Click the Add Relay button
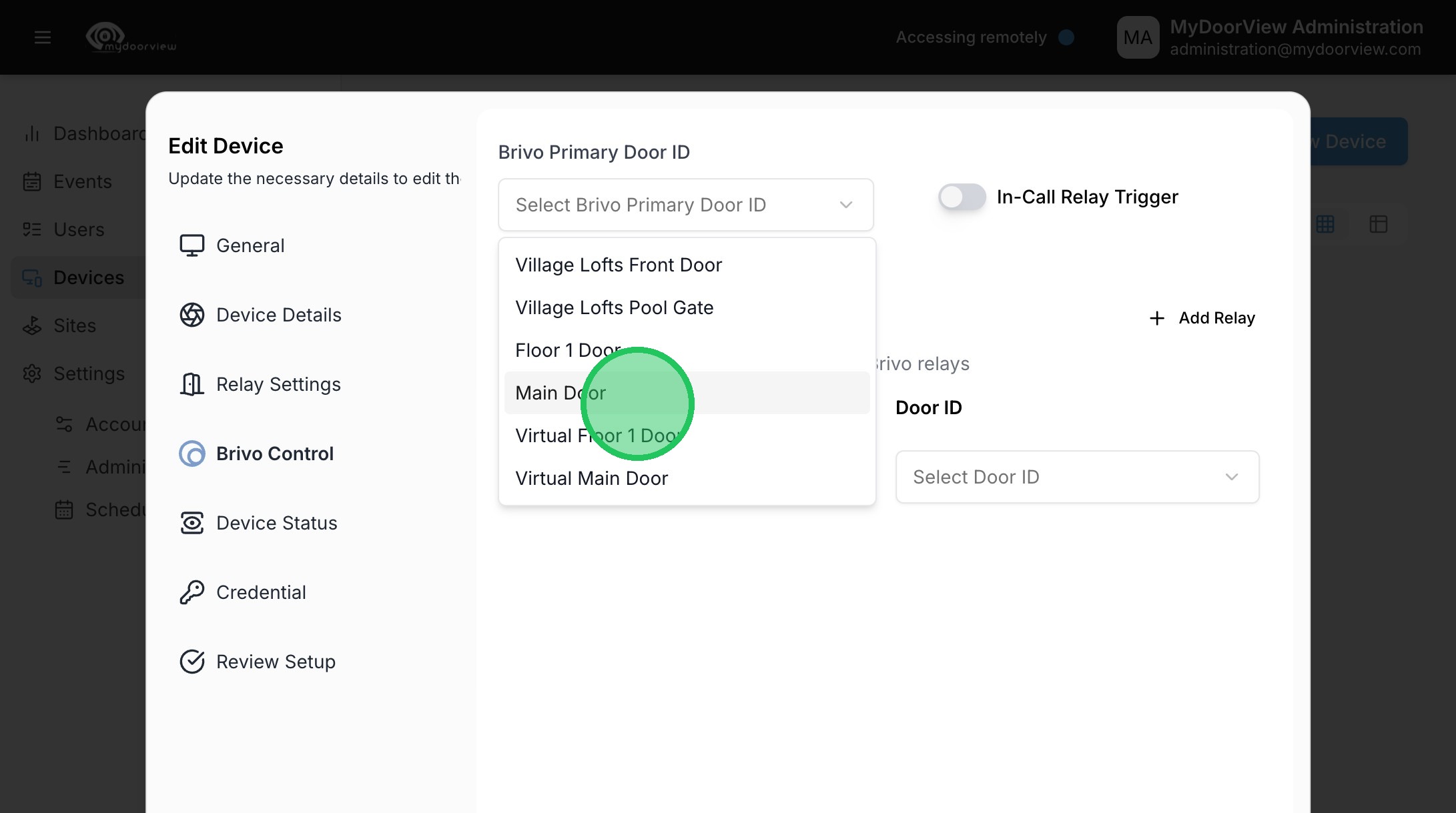 pos(1202,318)
